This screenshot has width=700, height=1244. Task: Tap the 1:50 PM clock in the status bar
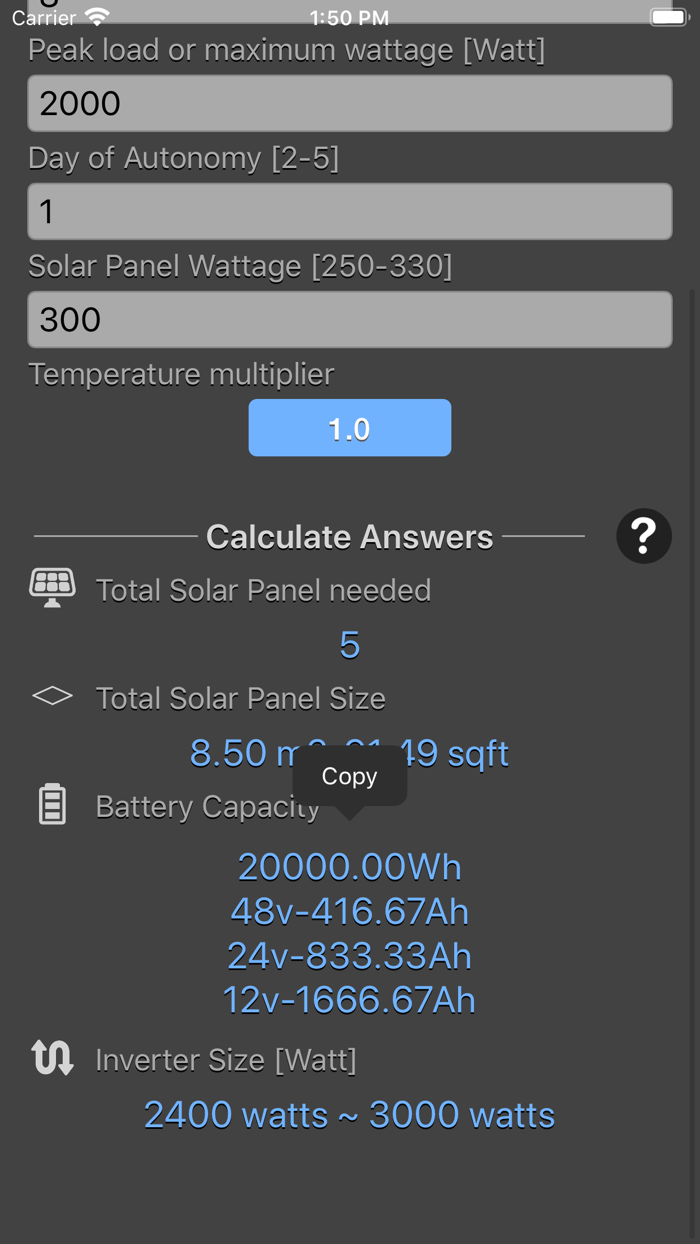pos(349,17)
